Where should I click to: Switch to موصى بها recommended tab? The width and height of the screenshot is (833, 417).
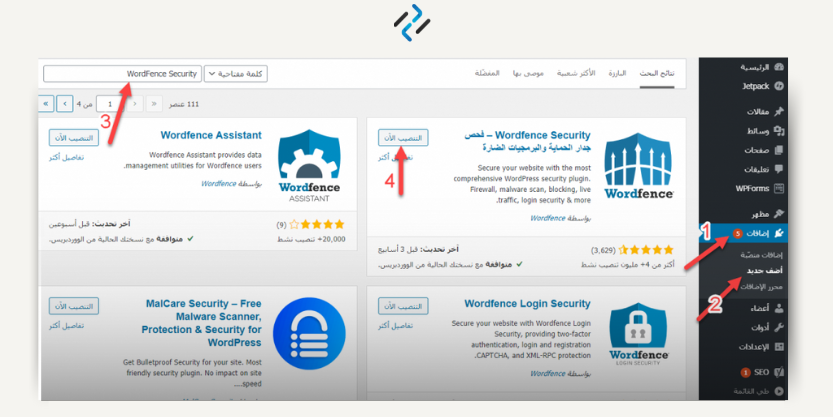point(528,73)
